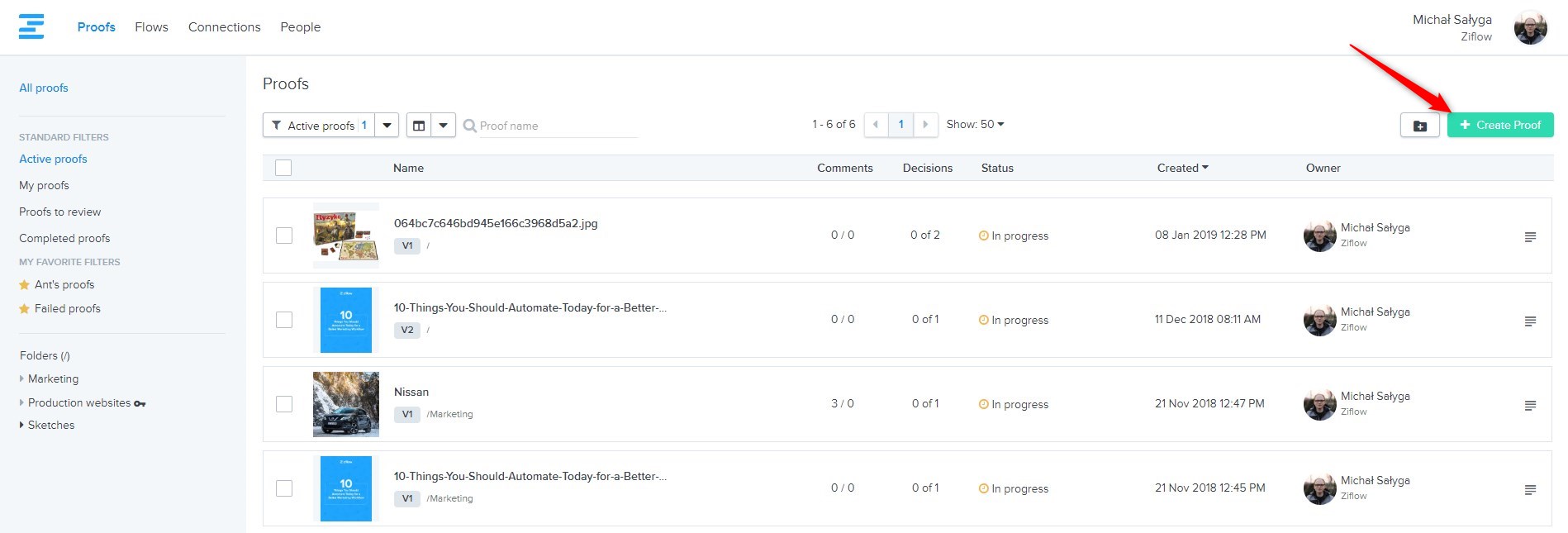1568x533 pixels.
Task: Switch to the Flows tab
Action: point(151,27)
